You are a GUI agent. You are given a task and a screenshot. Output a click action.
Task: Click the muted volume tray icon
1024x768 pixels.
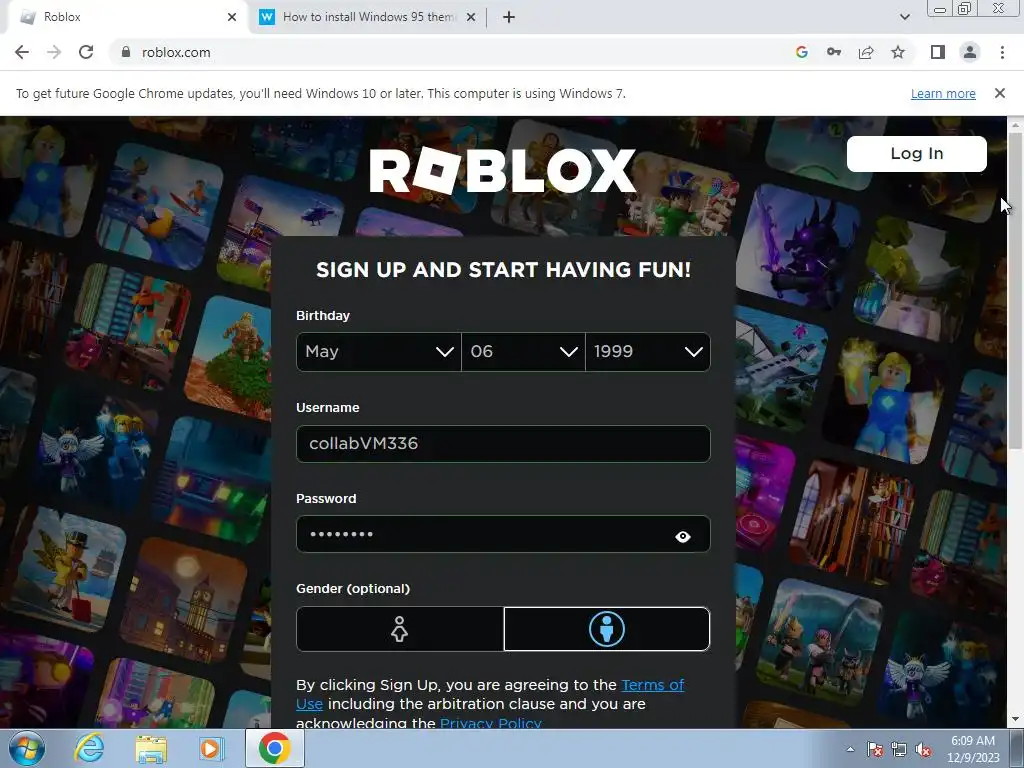pos(923,750)
